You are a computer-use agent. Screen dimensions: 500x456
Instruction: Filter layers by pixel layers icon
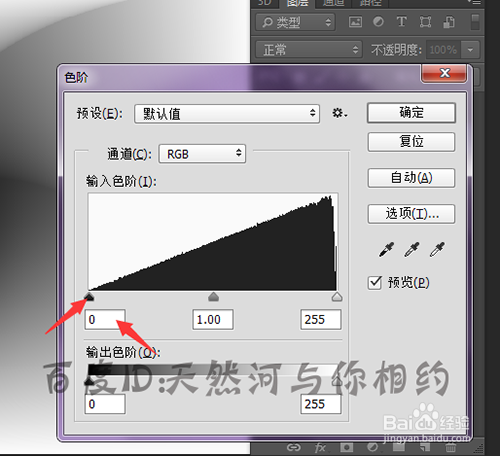(x=355, y=22)
